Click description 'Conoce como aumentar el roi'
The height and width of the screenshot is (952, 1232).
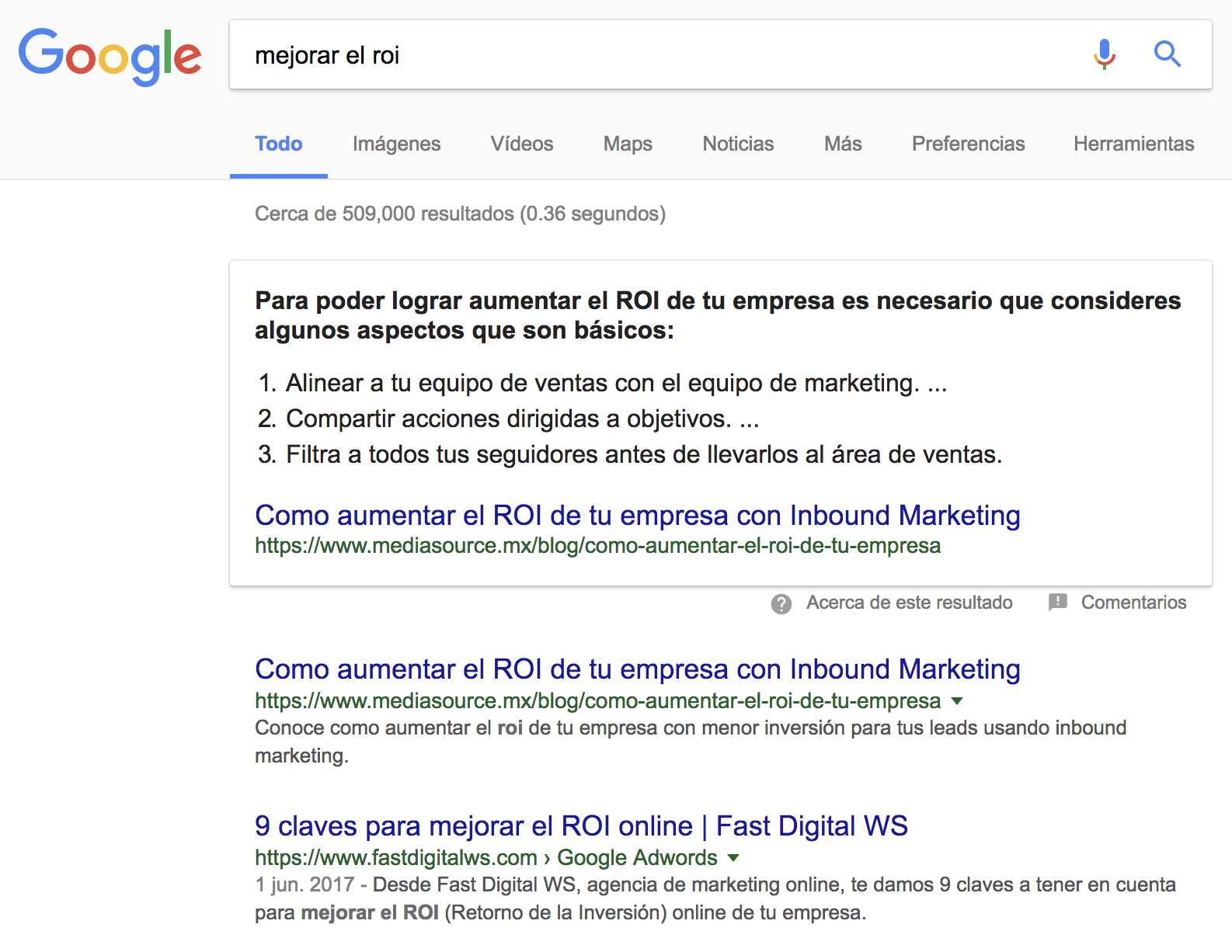pos(691,742)
